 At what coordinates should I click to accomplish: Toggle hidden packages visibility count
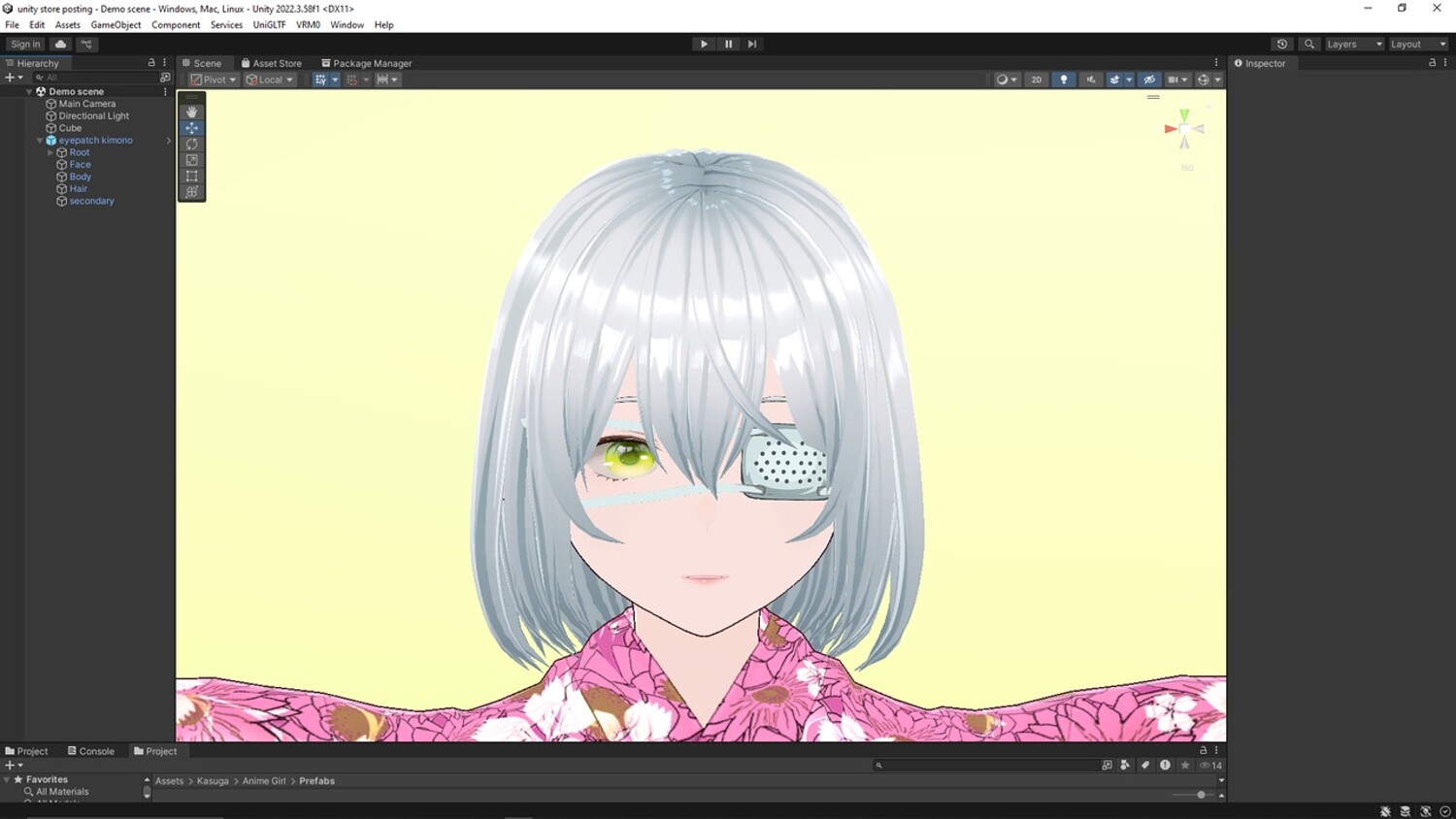pyautogui.click(x=1210, y=765)
